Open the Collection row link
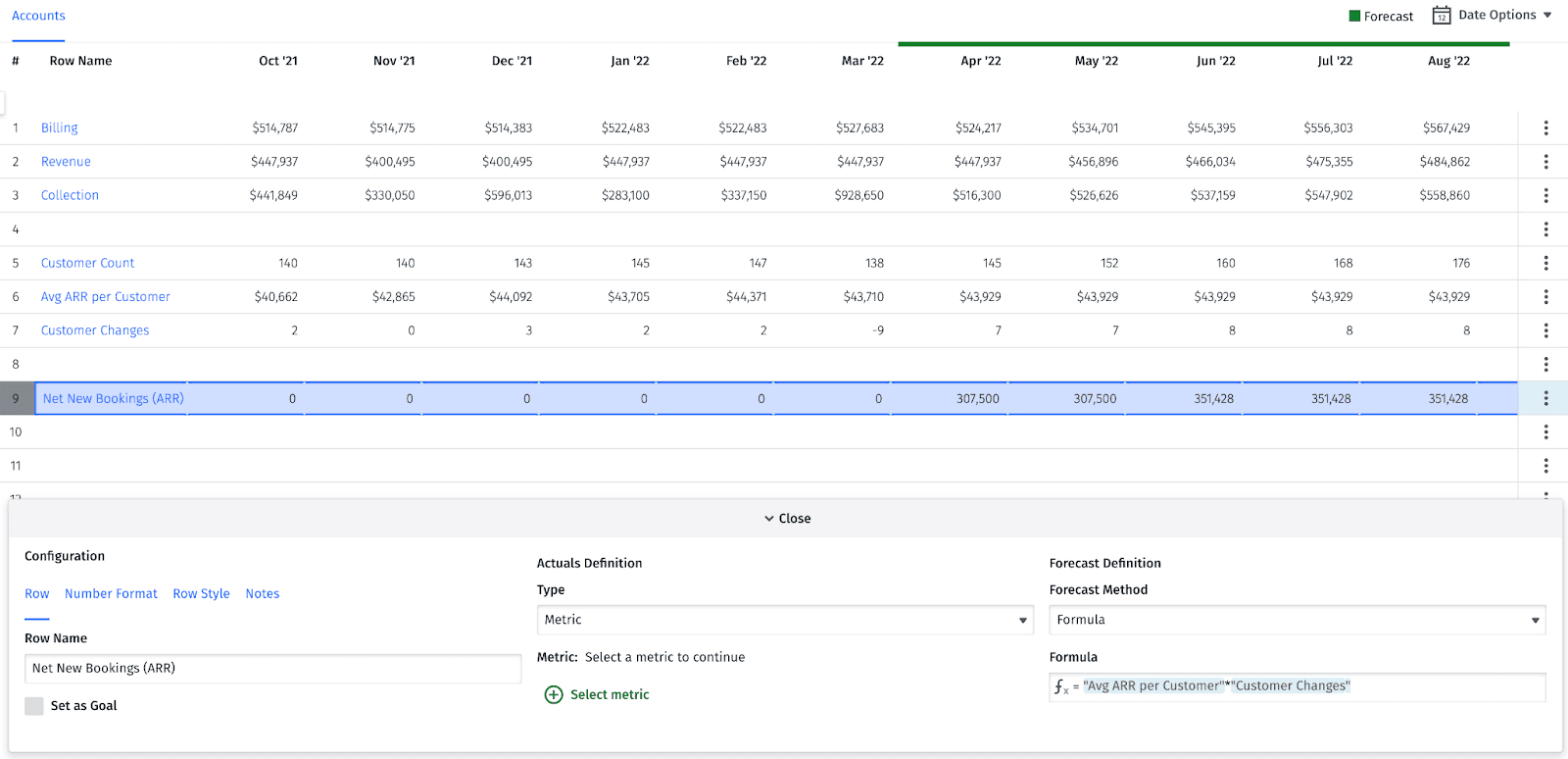This screenshot has width=1568, height=759. coord(70,195)
